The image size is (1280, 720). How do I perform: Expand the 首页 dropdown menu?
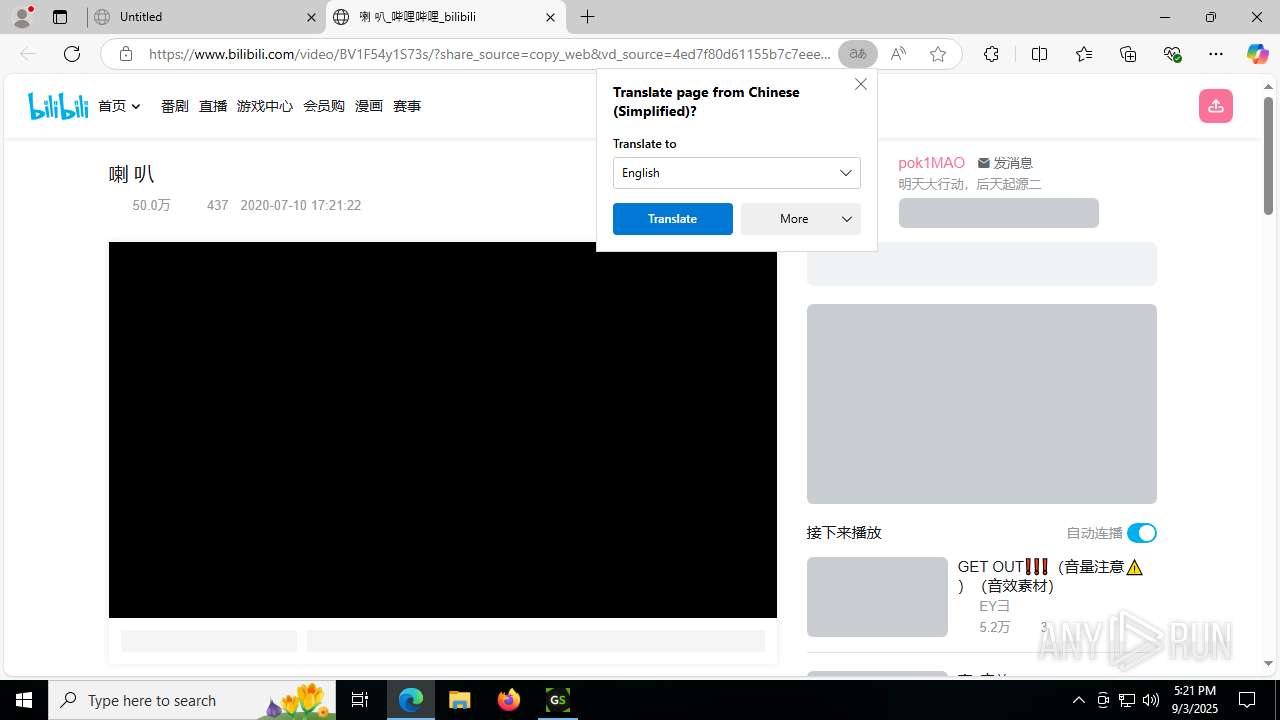[x=119, y=106]
